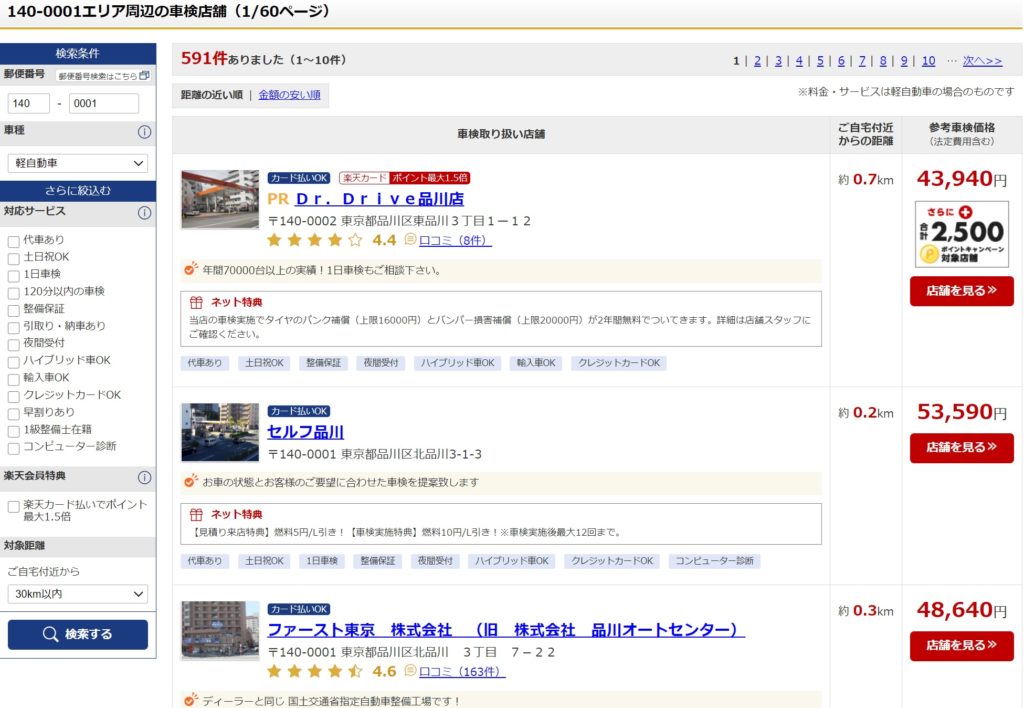Viewport: 1024px width, 708px height.
Task: Click the postal code field containing 0001
Action: point(104,103)
